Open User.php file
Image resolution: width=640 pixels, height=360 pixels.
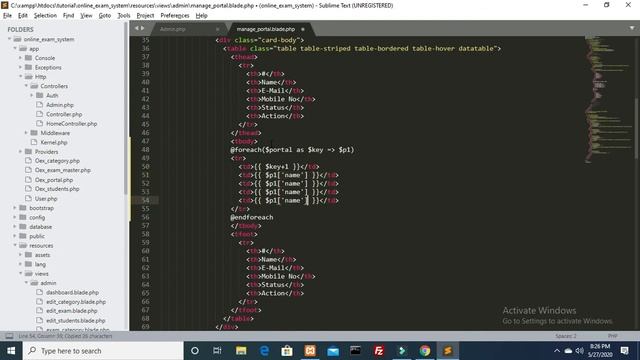pos(46,199)
